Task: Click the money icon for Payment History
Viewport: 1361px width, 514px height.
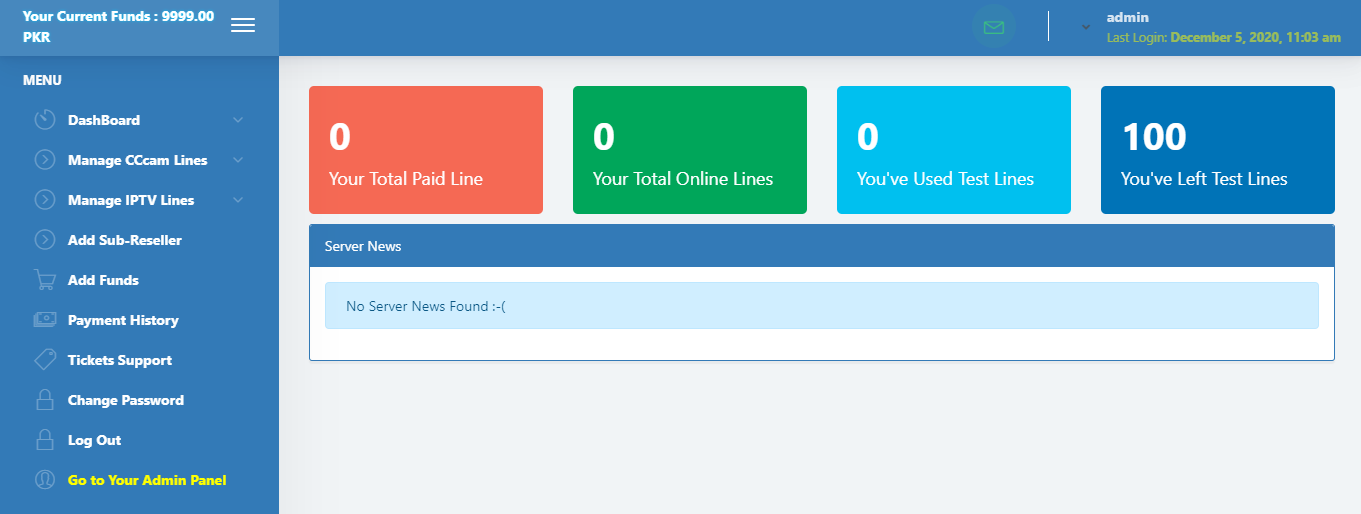Action: pyautogui.click(x=45, y=320)
